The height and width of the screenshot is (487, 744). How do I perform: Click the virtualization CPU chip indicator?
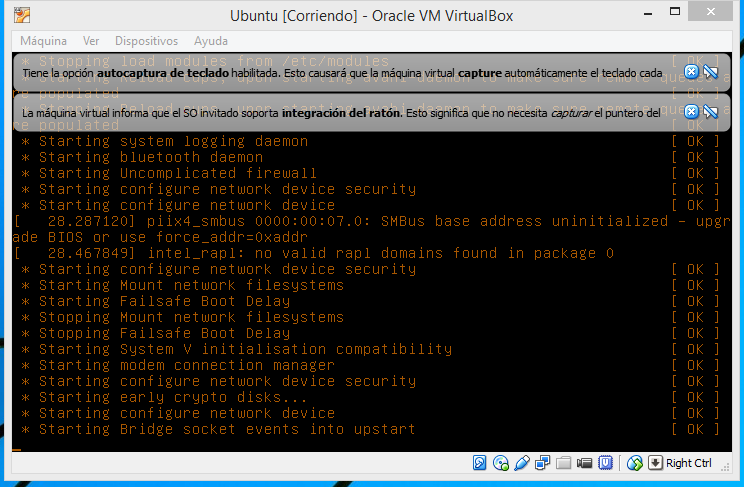click(x=605, y=463)
